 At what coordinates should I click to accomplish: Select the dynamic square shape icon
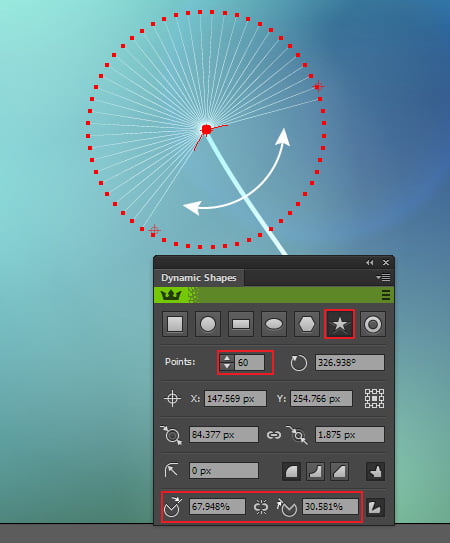[175, 324]
